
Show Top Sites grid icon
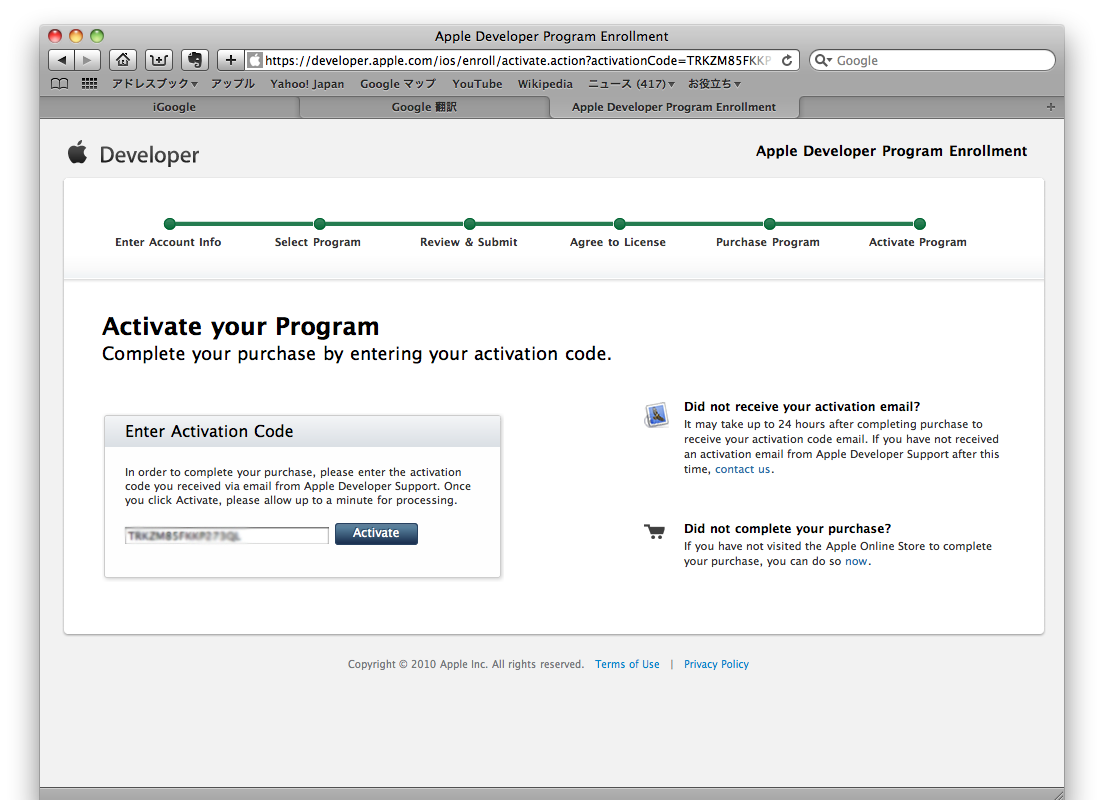coord(90,84)
